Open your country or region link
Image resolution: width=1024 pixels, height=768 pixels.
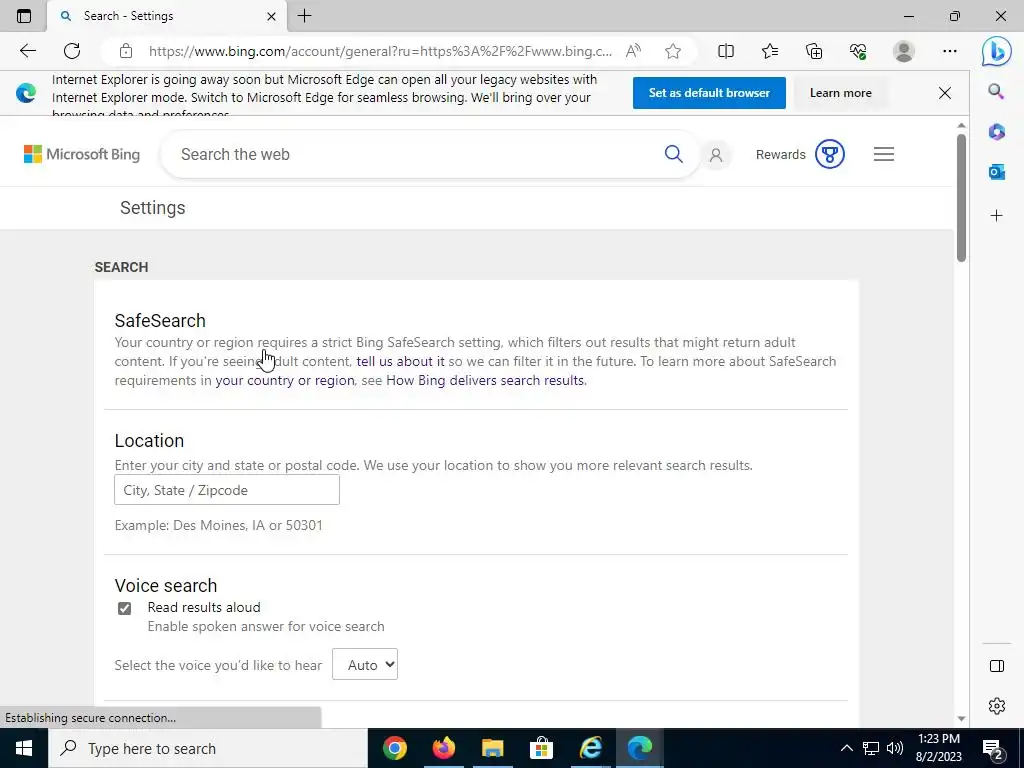pos(285,380)
